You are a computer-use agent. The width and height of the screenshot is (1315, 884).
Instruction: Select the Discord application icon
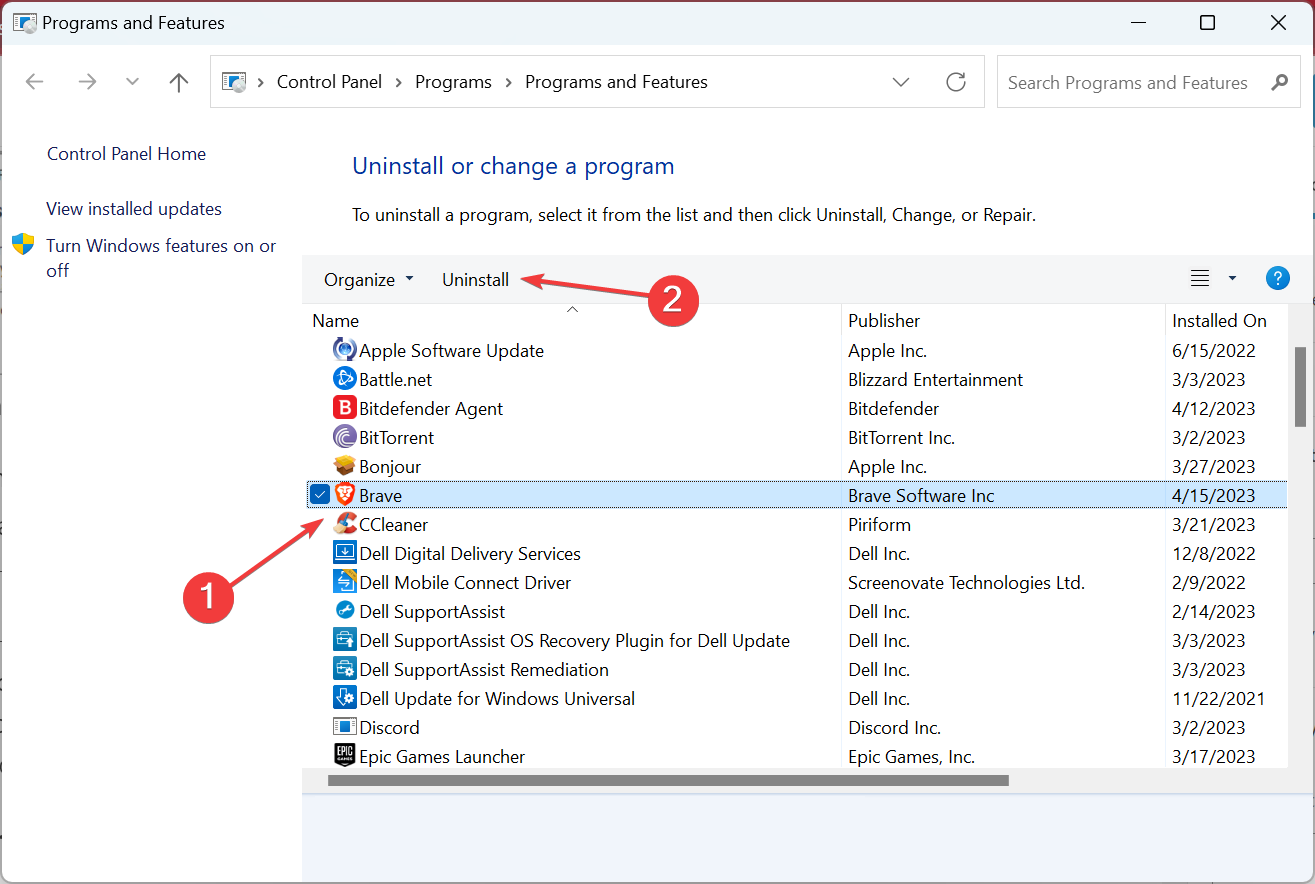click(344, 727)
